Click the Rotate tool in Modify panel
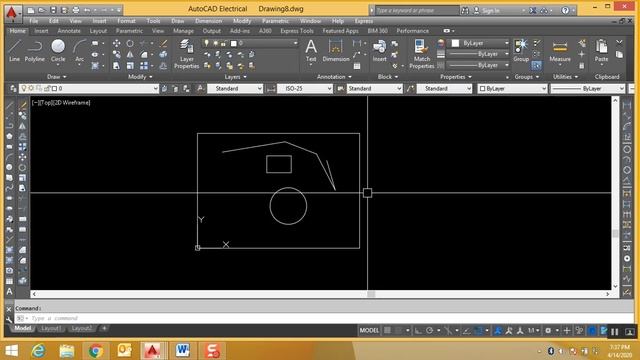Viewport: 640px width, 360px height. pos(130,43)
